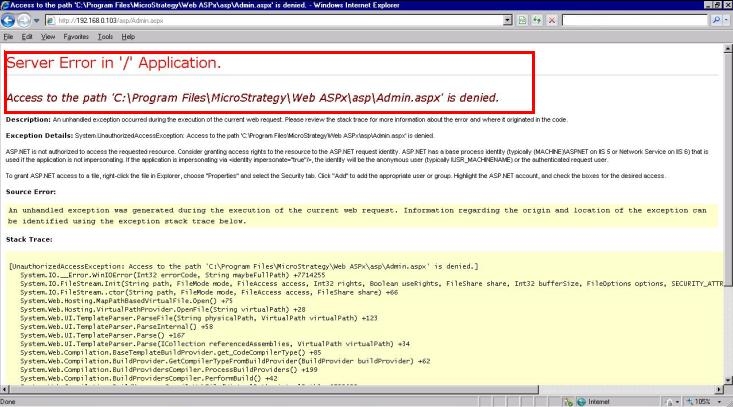Screen dimensions: 733x407
Task: Click the search box input field
Action: (x=635, y=20)
